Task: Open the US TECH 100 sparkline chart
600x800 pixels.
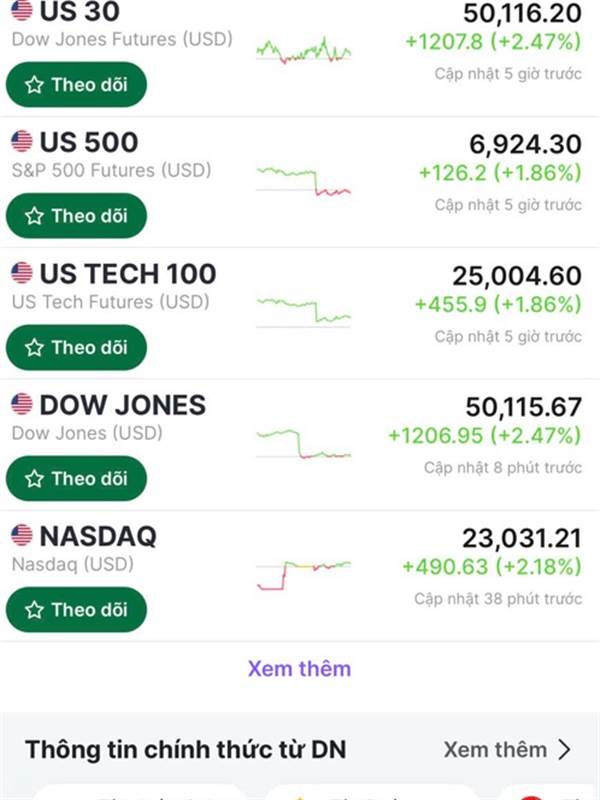Action: point(303,310)
